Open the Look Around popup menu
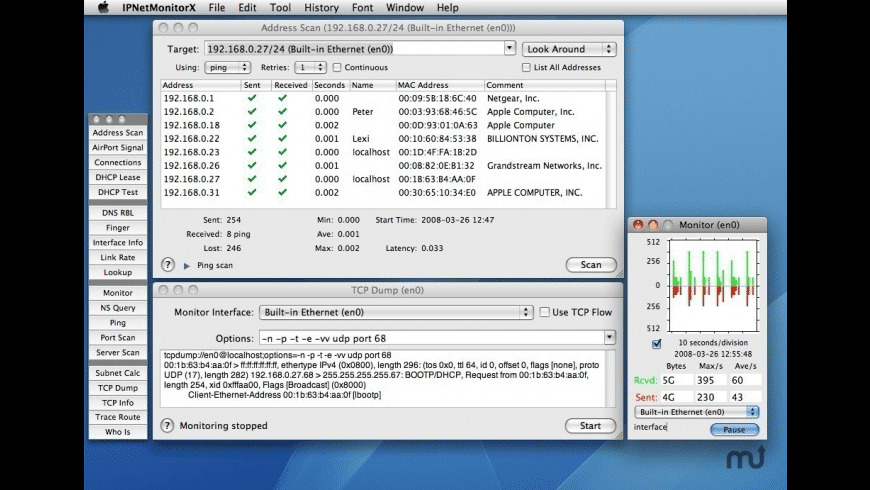 pyautogui.click(x=569, y=49)
